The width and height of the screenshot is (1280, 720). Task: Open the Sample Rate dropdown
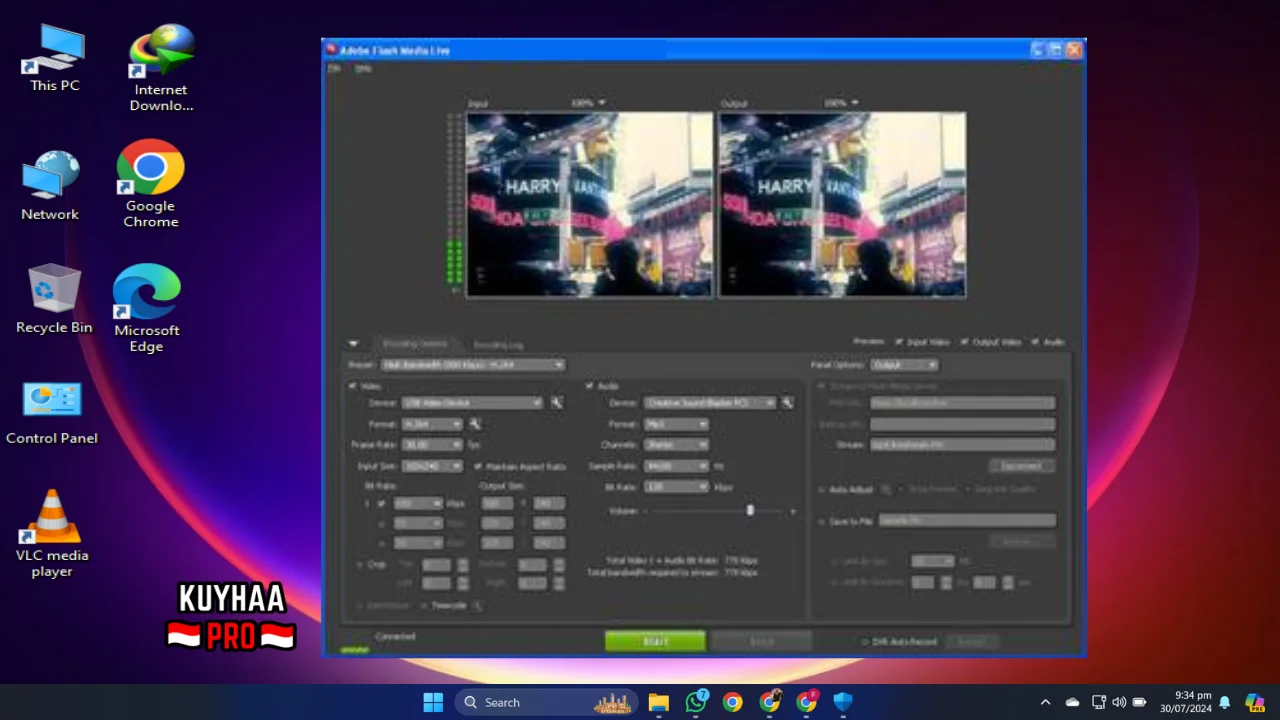(x=676, y=466)
